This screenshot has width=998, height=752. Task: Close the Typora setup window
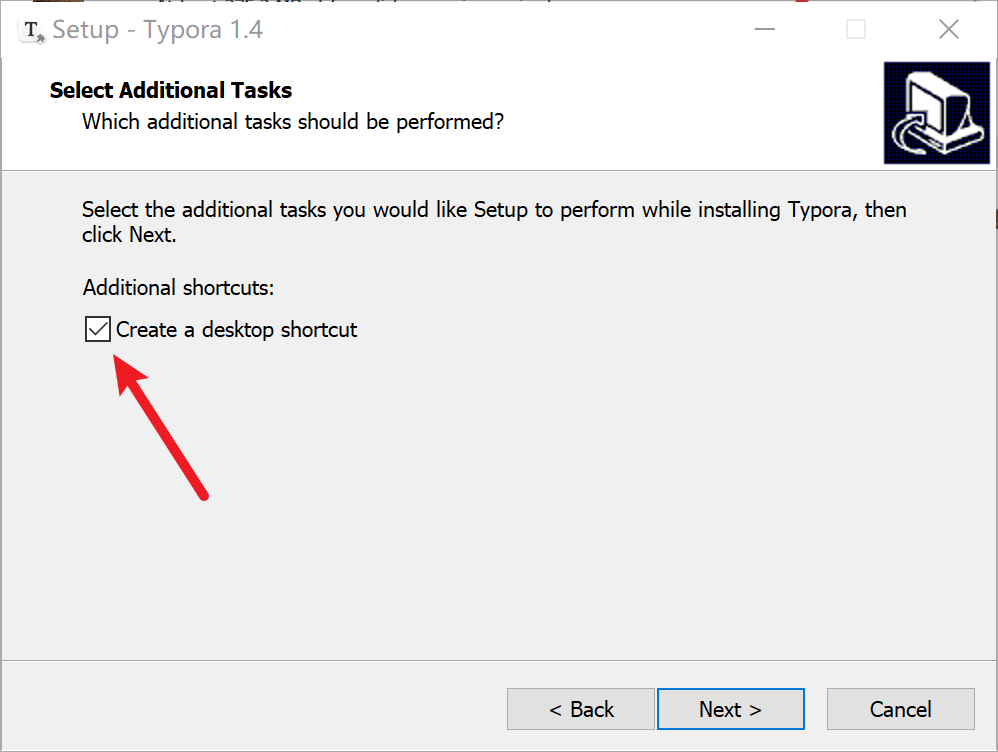949,30
